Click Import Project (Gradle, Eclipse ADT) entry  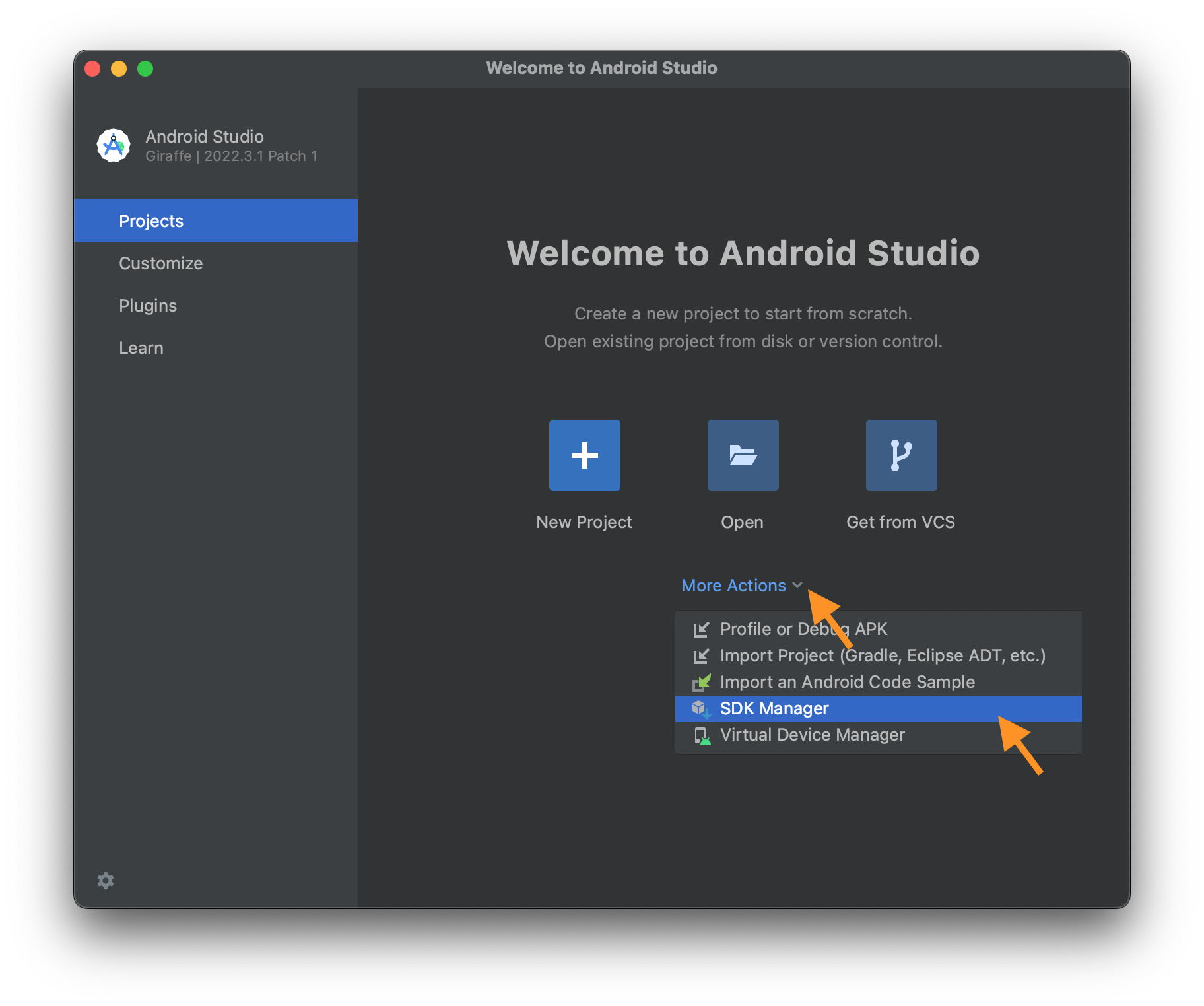(x=883, y=656)
